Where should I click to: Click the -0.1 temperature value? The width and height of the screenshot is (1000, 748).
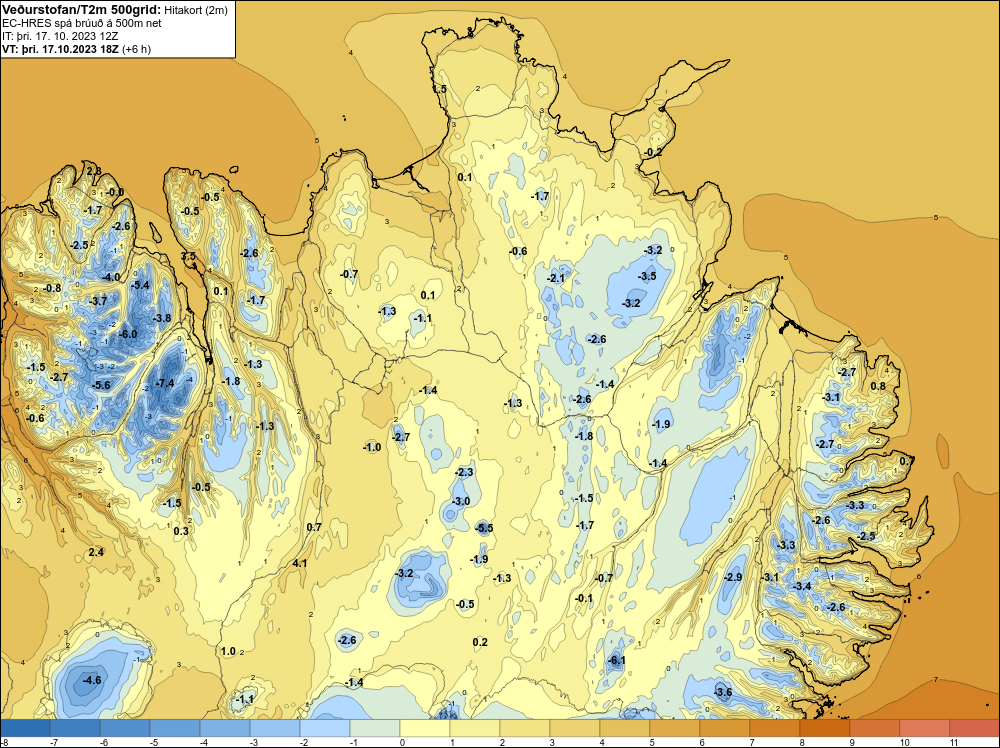coord(584,598)
